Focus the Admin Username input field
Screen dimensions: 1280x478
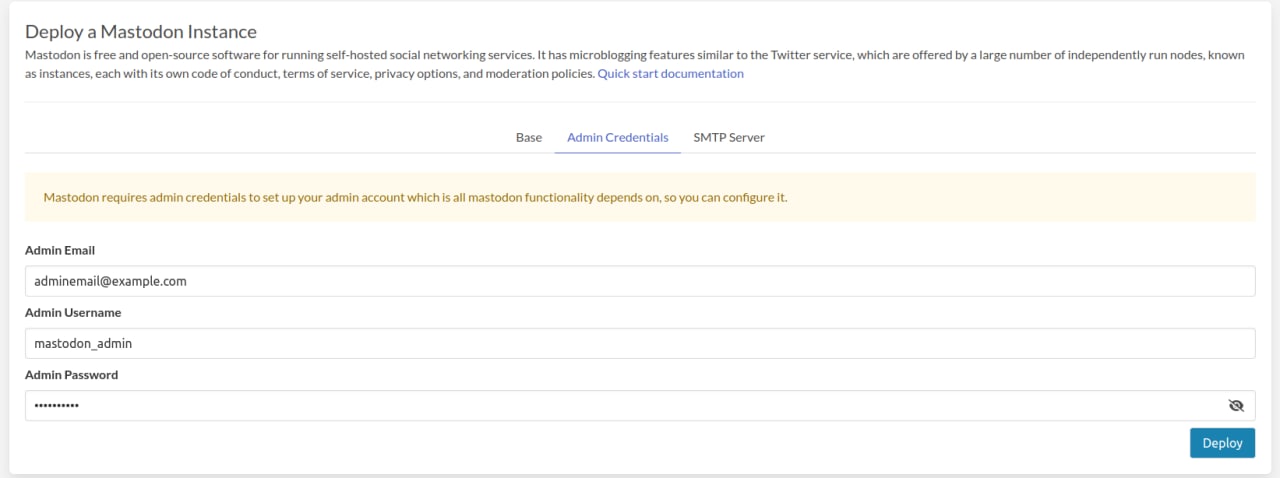[x=640, y=343]
